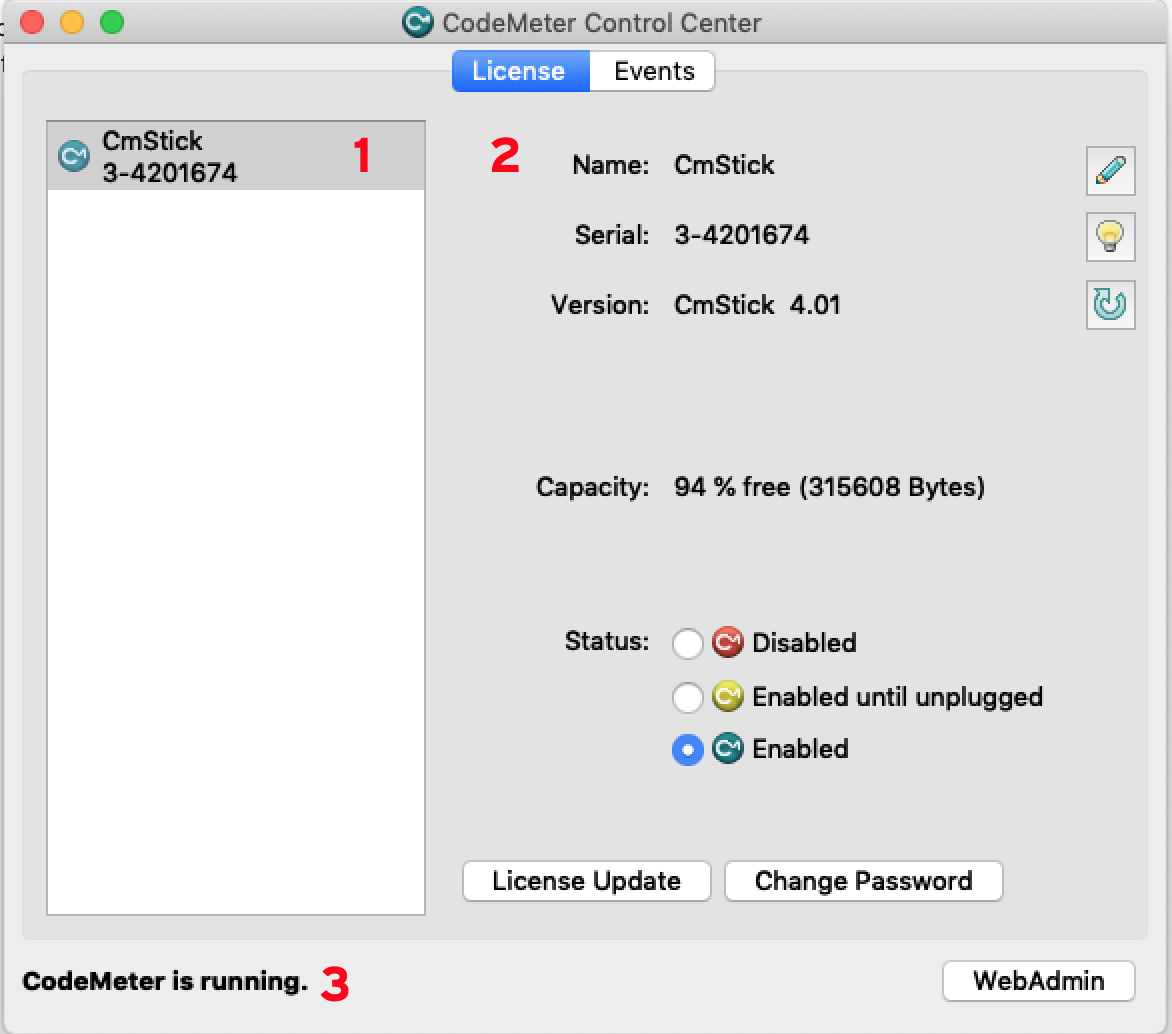Select the Disabled radio button
This screenshot has width=1172, height=1034.
click(688, 643)
